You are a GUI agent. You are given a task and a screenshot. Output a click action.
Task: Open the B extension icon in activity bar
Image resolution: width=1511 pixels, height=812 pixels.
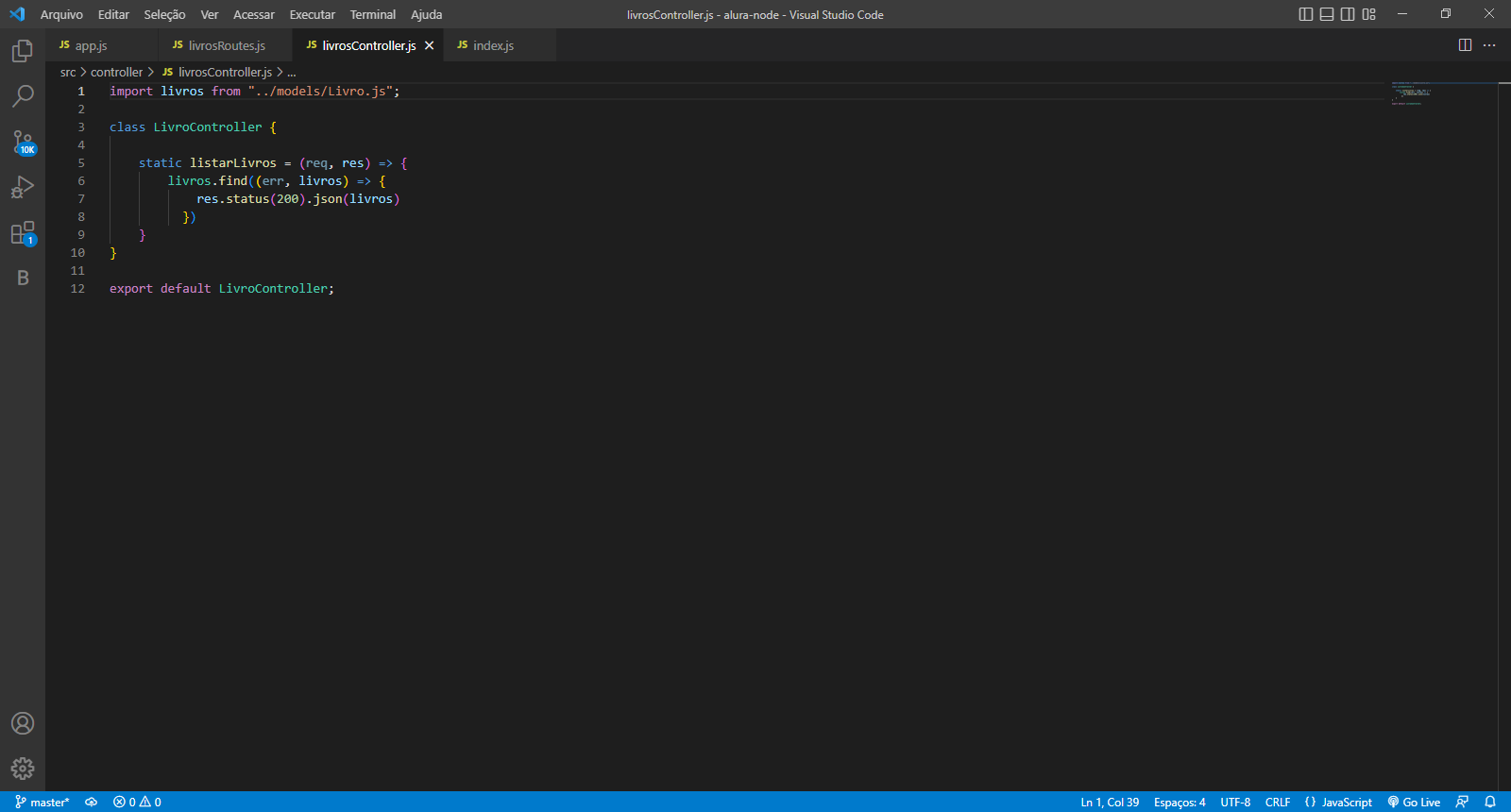coord(23,278)
